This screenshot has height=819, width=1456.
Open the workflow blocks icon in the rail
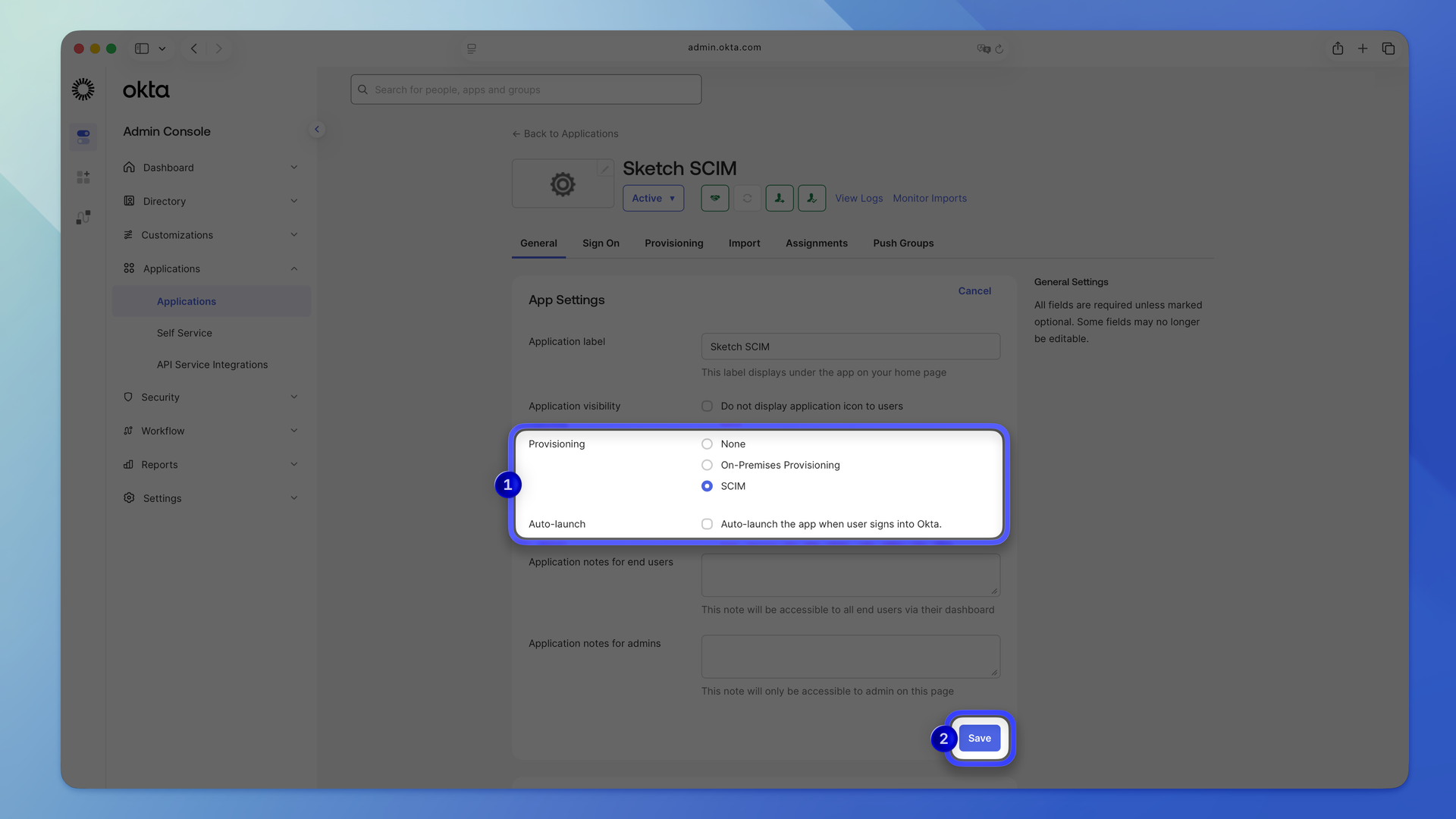[x=83, y=218]
